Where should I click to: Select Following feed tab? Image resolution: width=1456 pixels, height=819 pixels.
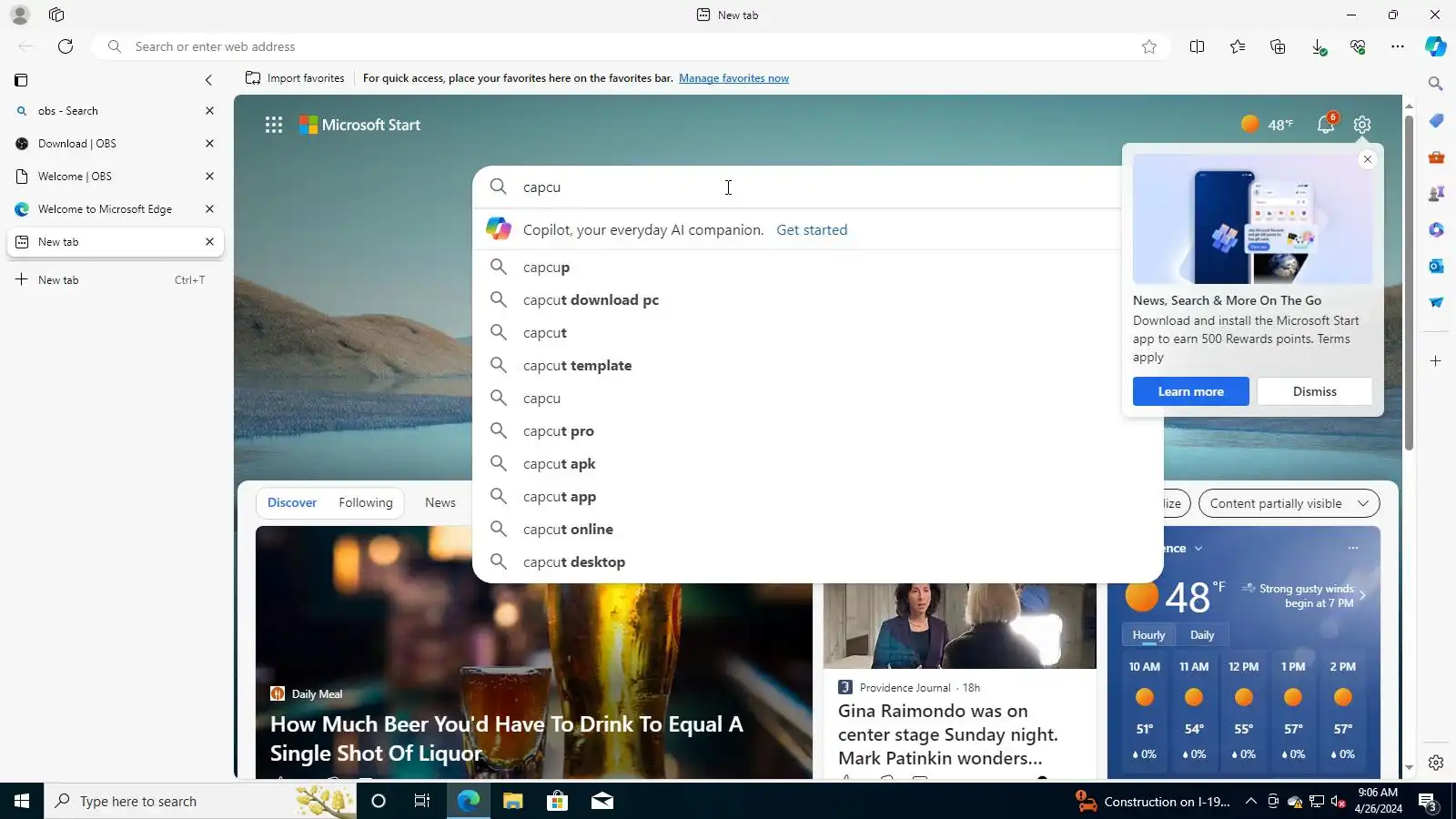[x=366, y=503]
